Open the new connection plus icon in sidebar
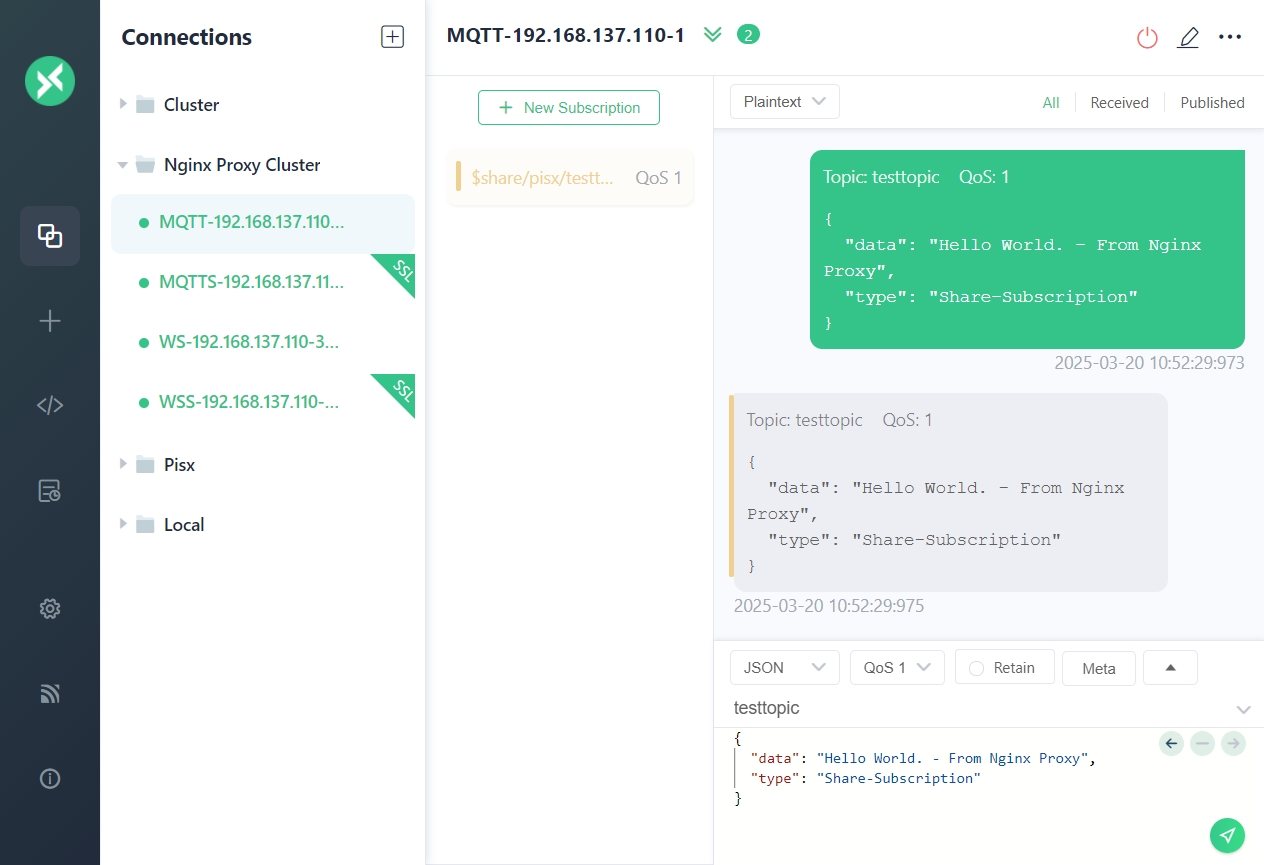1264x865 pixels. tap(50, 321)
